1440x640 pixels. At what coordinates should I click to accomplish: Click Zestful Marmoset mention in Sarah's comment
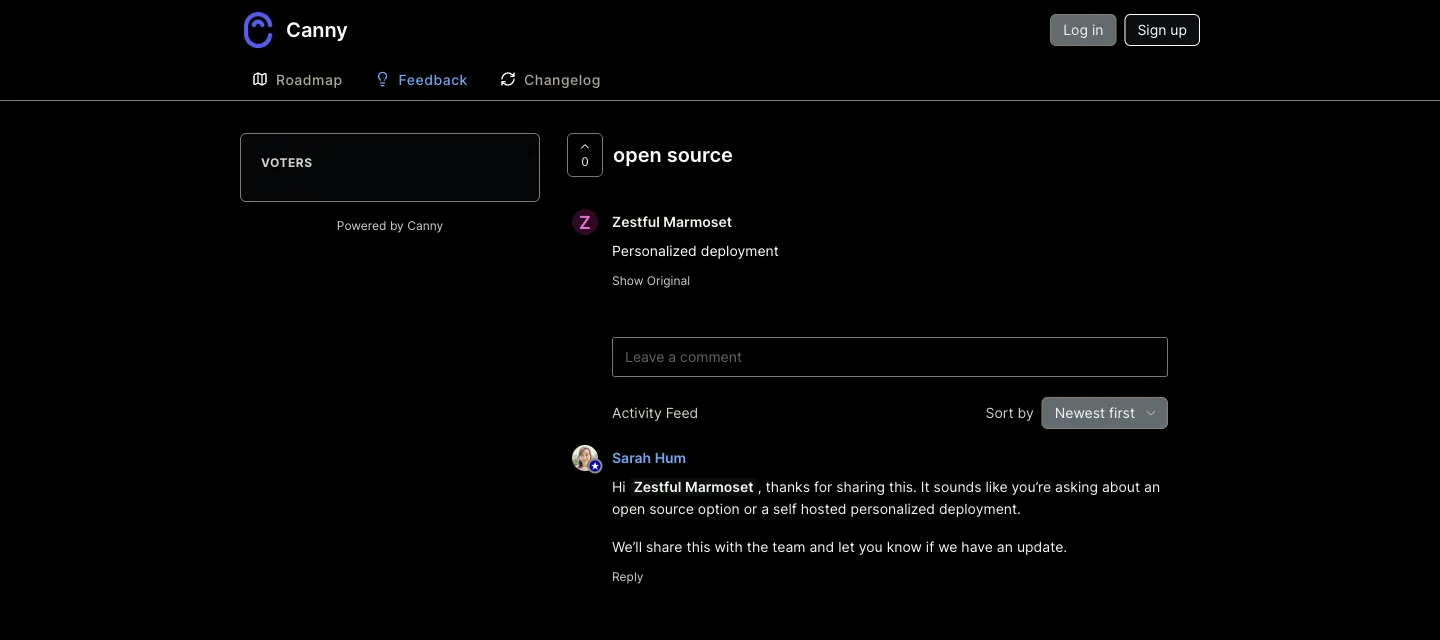click(694, 487)
